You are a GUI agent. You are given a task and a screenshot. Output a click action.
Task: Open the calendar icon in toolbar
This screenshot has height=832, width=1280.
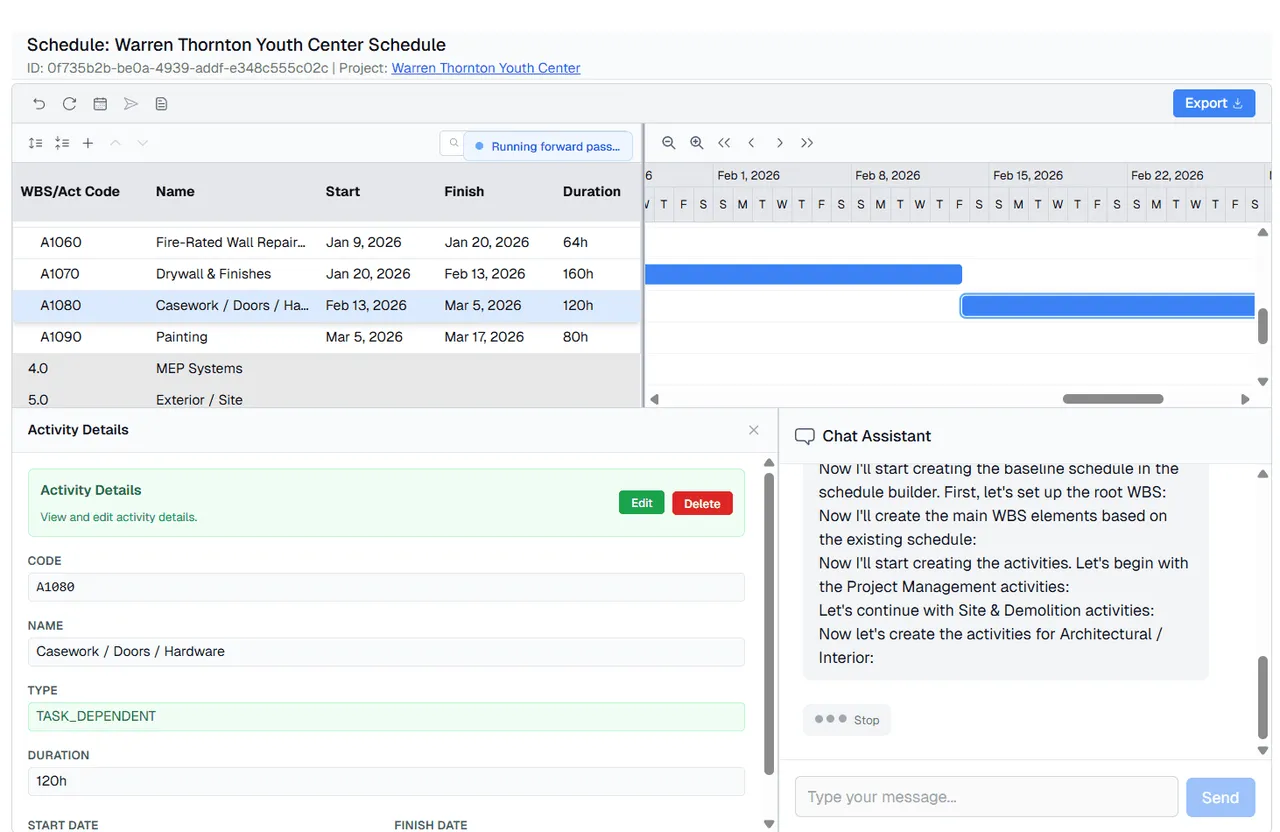100,103
